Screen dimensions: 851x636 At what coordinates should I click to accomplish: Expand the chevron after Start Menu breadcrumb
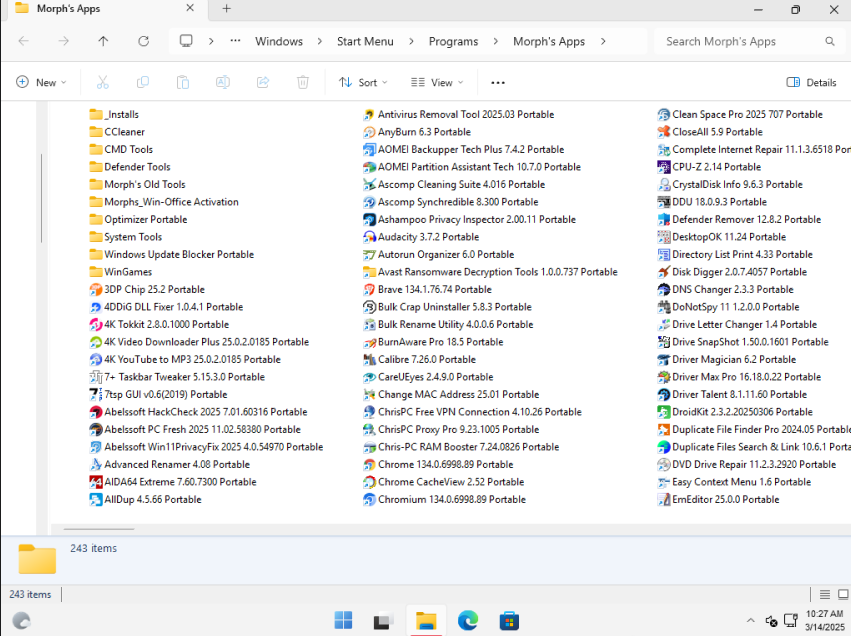pyautogui.click(x=411, y=41)
